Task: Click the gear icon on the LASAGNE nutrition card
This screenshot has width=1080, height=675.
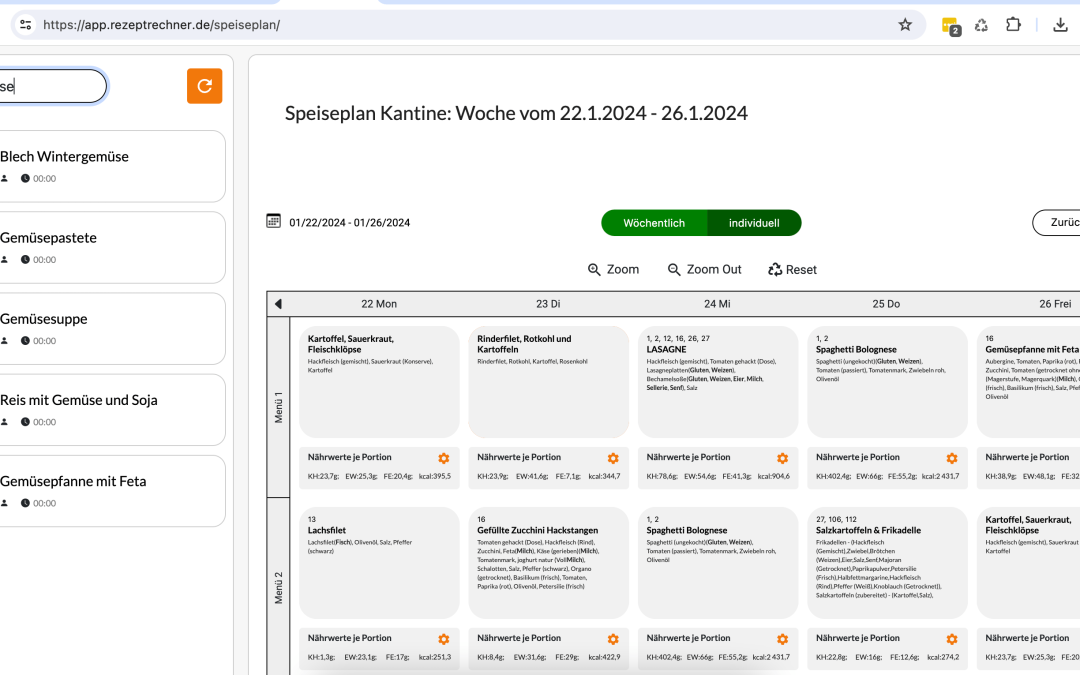Action: pos(783,457)
